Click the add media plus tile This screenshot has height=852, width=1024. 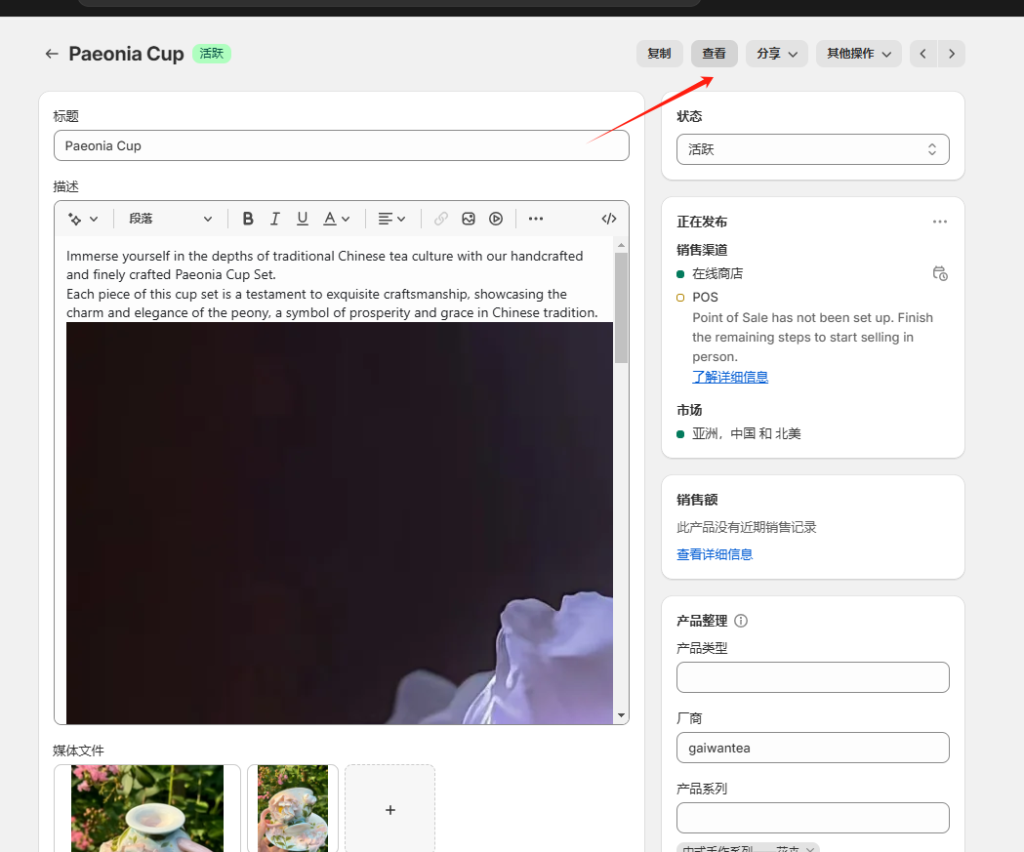(x=390, y=809)
